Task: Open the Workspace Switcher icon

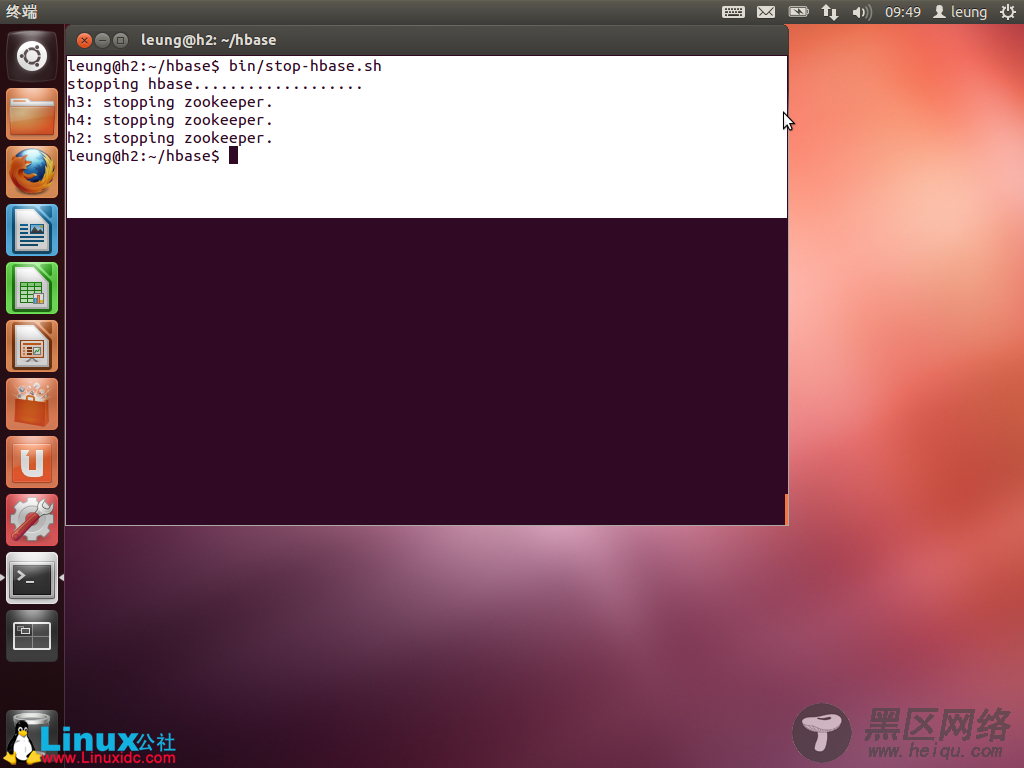Action: [x=32, y=636]
